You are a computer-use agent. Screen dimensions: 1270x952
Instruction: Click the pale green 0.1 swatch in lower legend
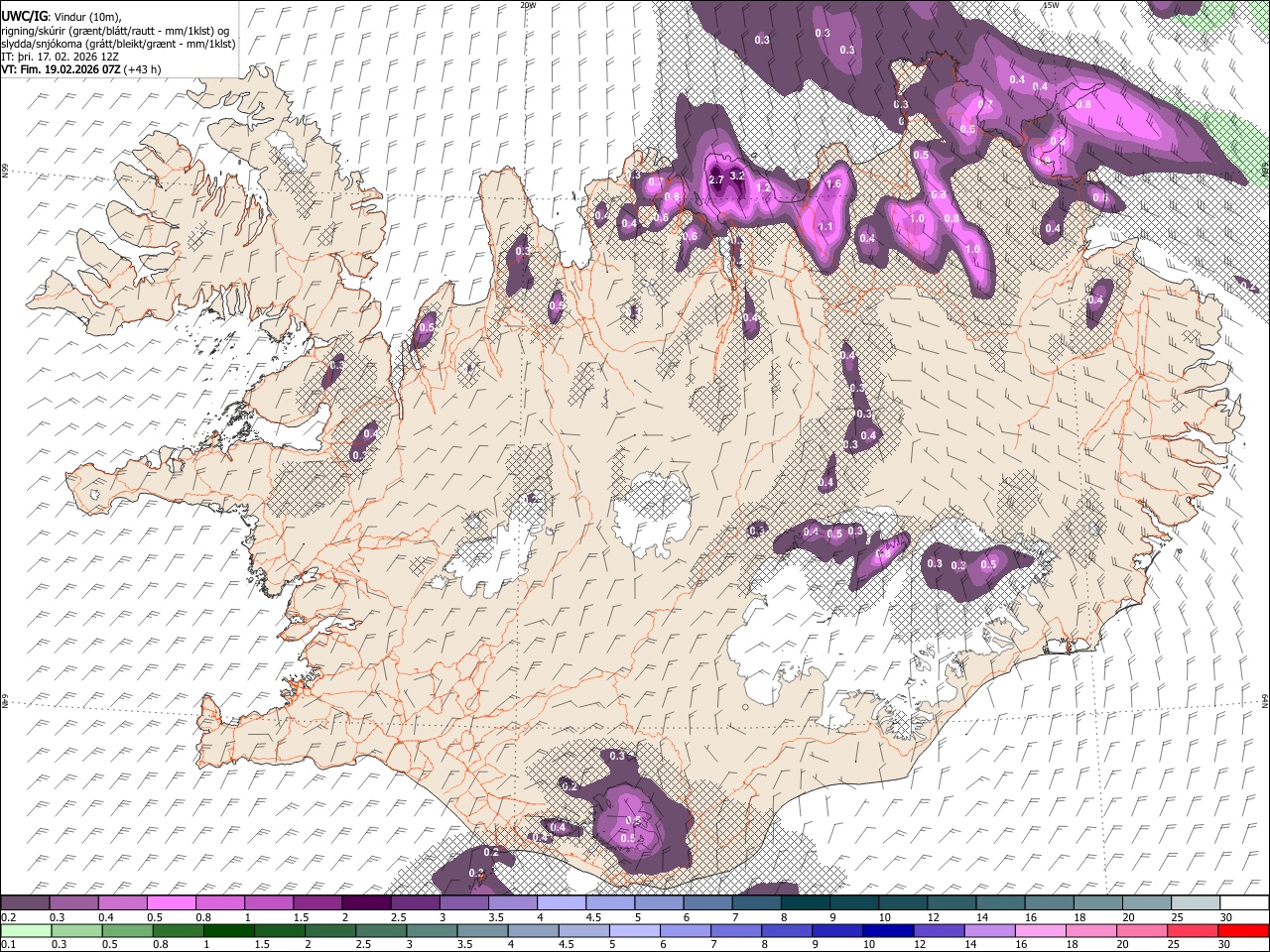(x=26, y=930)
